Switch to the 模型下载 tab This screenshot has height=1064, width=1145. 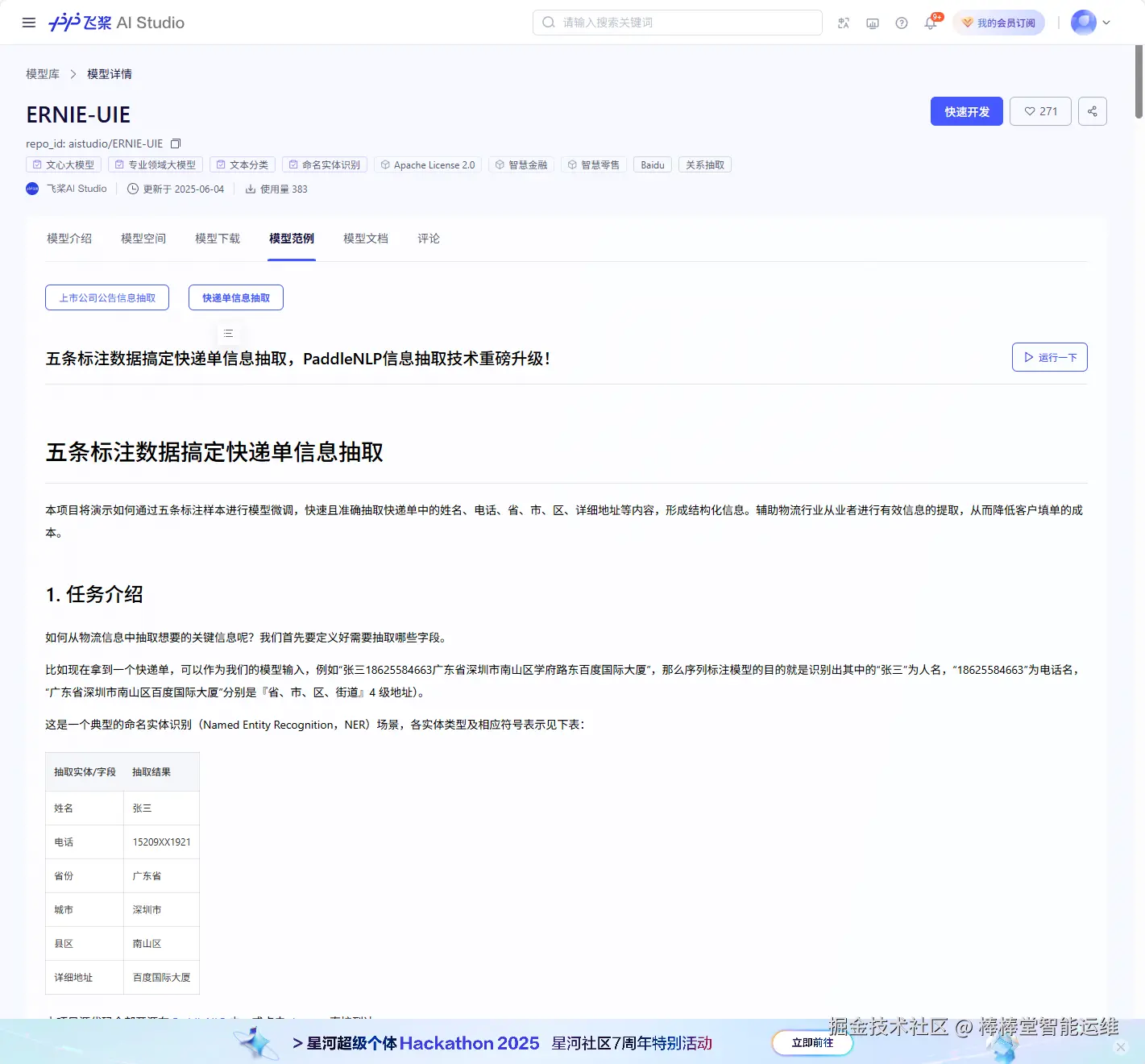tap(218, 239)
